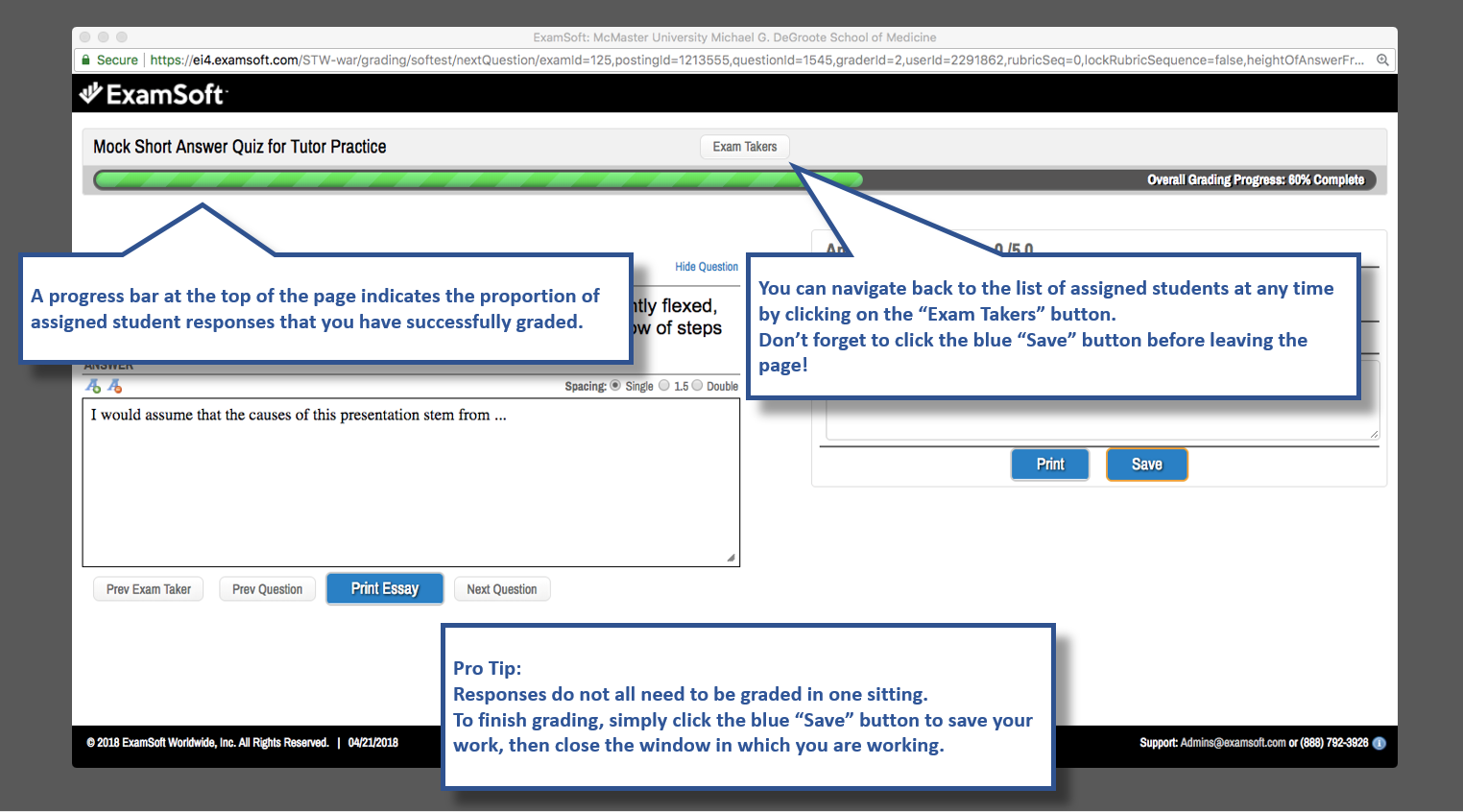This screenshot has height=812, width=1463.
Task: Click inside the student answer text box
Action: (411, 483)
